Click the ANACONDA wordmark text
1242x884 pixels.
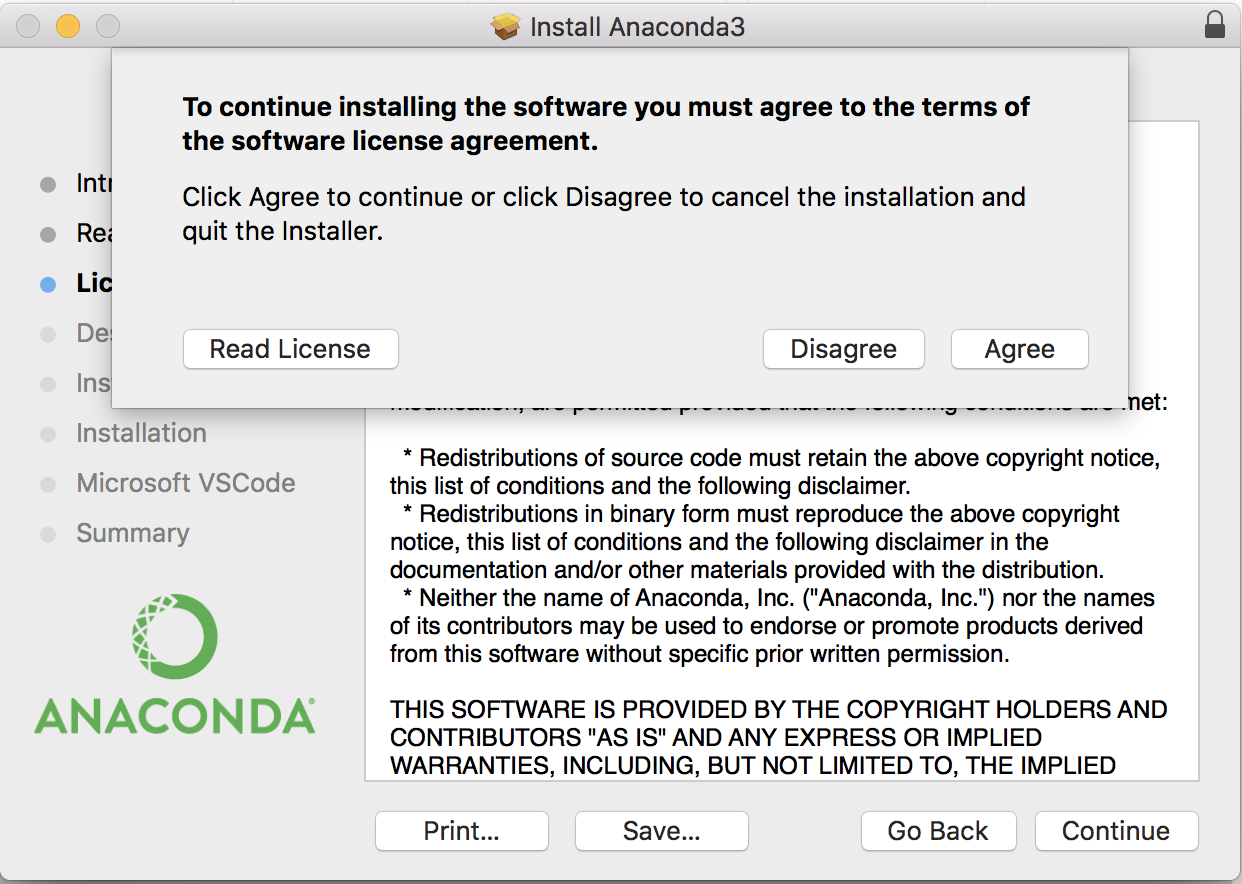tap(175, 716)
